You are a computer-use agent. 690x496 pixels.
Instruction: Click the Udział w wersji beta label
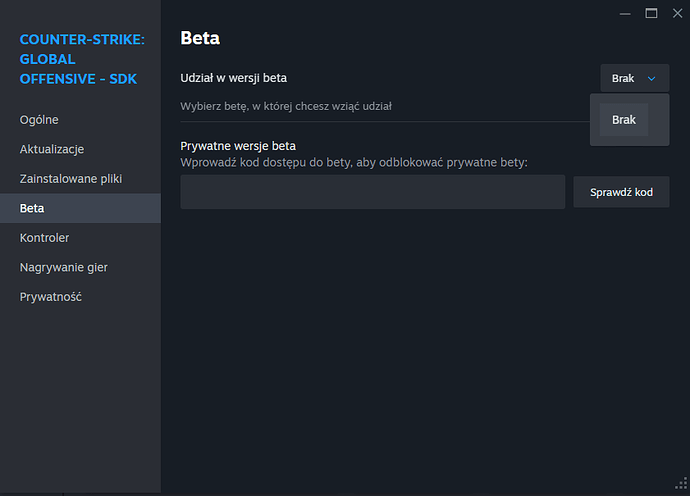[234, 78]
